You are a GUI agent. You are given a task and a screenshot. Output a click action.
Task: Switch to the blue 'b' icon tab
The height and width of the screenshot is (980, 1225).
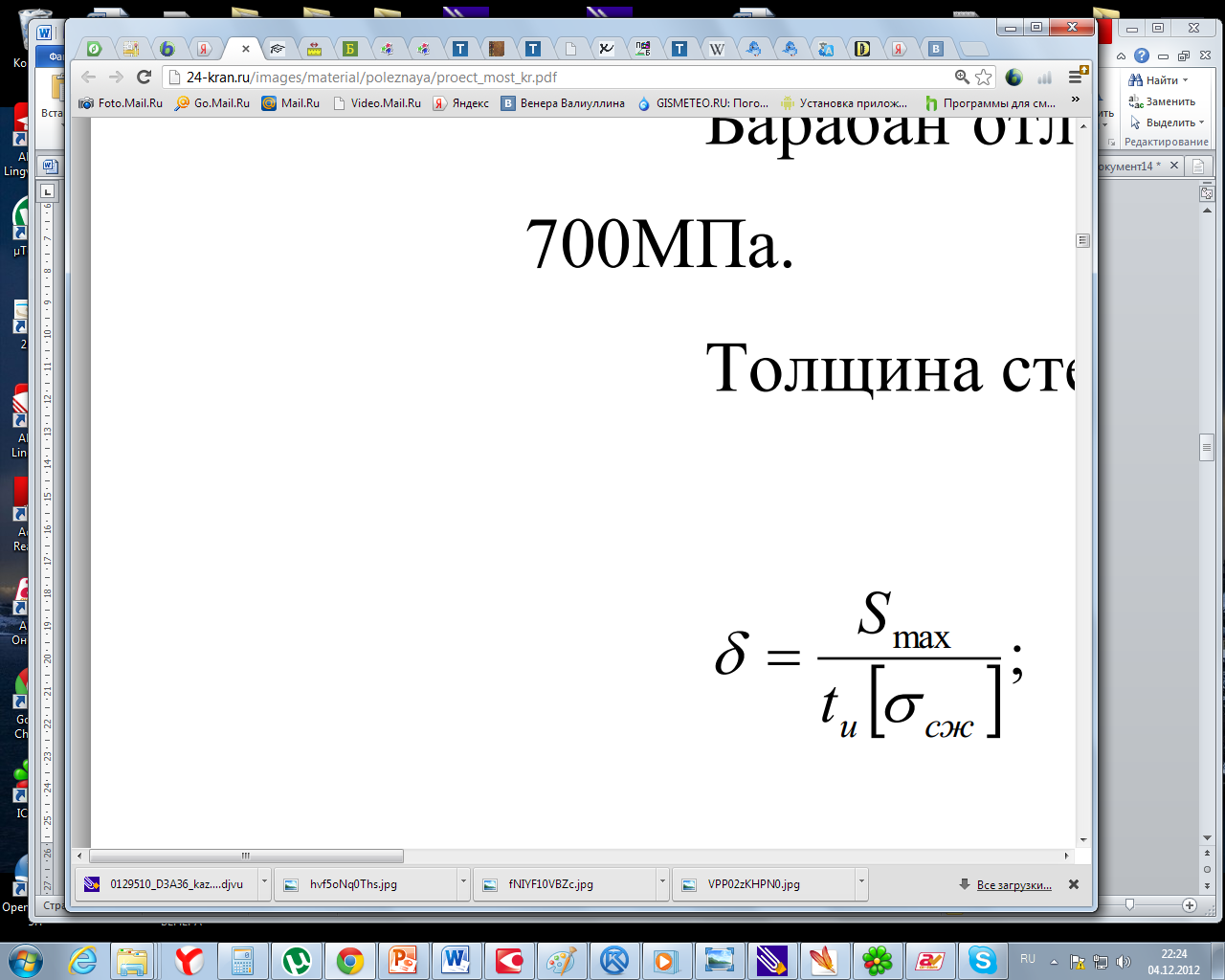pyautogui.click(x=167, y=49)
